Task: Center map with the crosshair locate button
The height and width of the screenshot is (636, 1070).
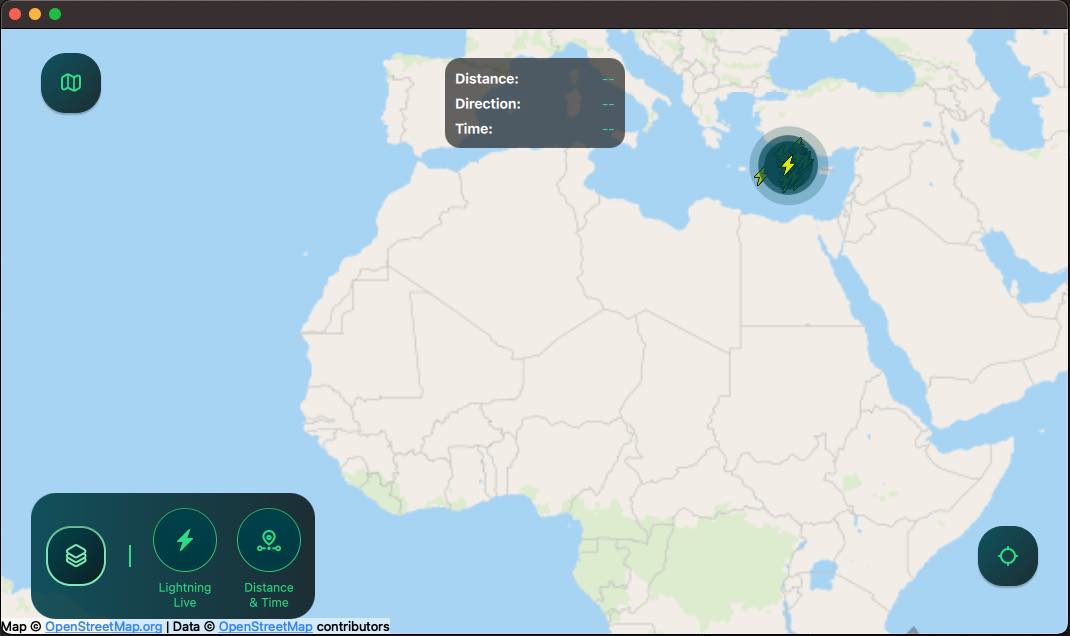Action: [1007, 556]
